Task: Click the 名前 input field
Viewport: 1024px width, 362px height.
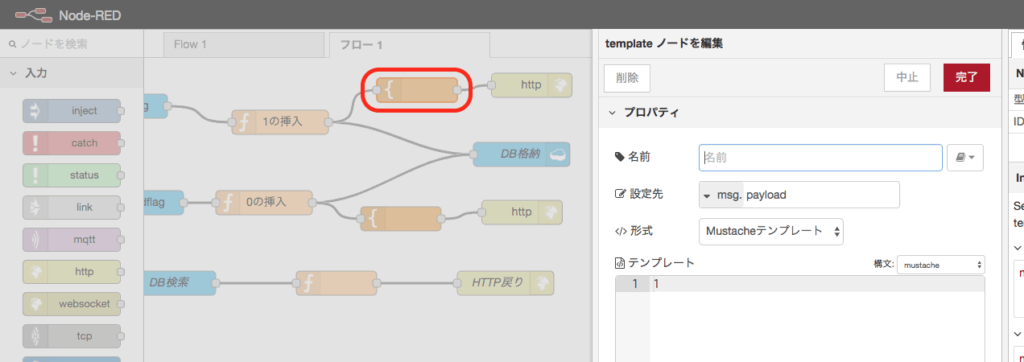Action: (x=820, y=157)
